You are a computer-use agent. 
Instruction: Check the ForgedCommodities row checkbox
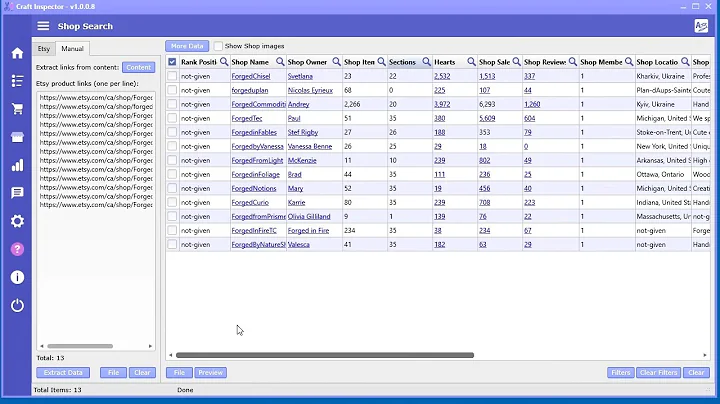point(172,104)
